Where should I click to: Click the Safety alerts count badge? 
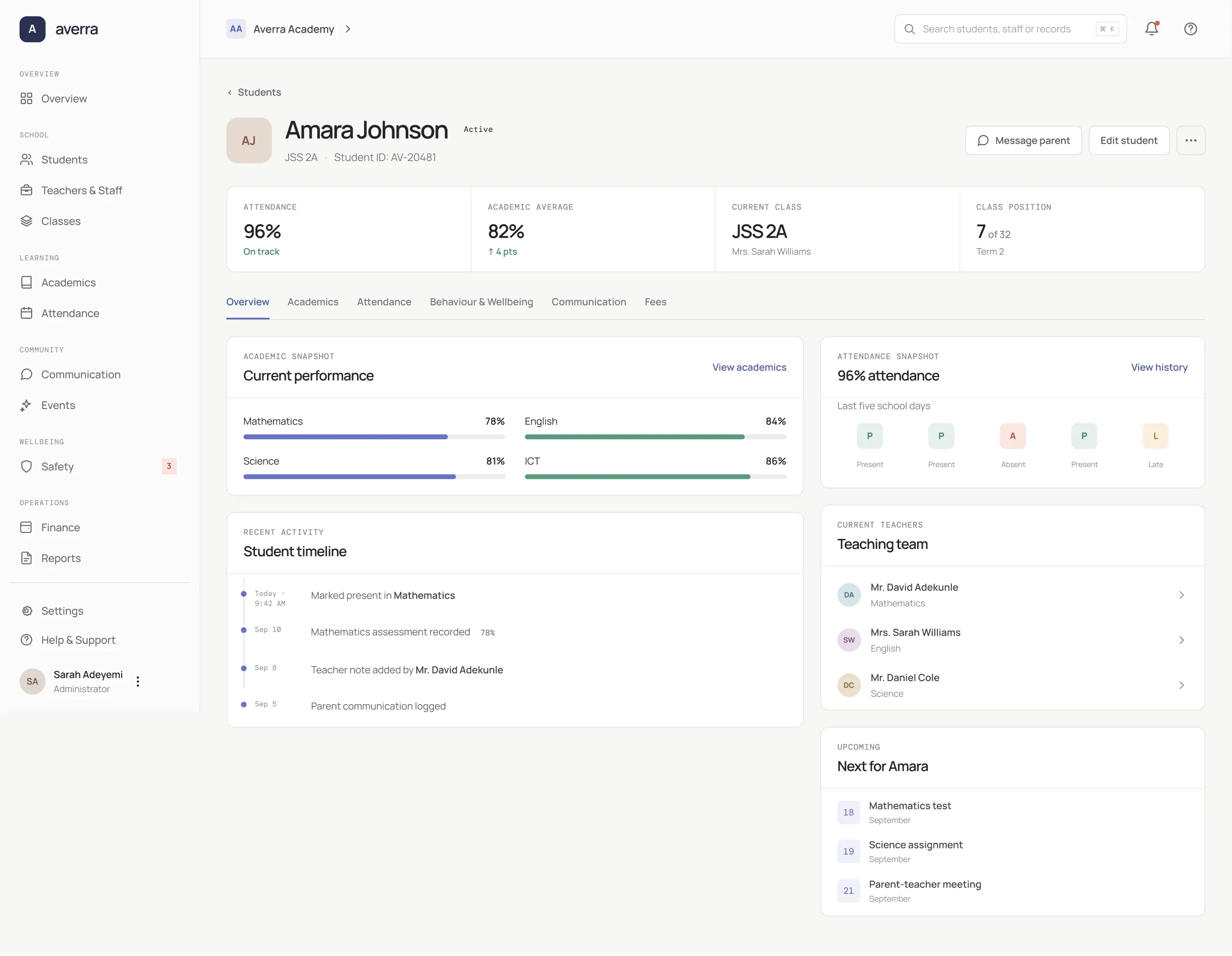168,466
